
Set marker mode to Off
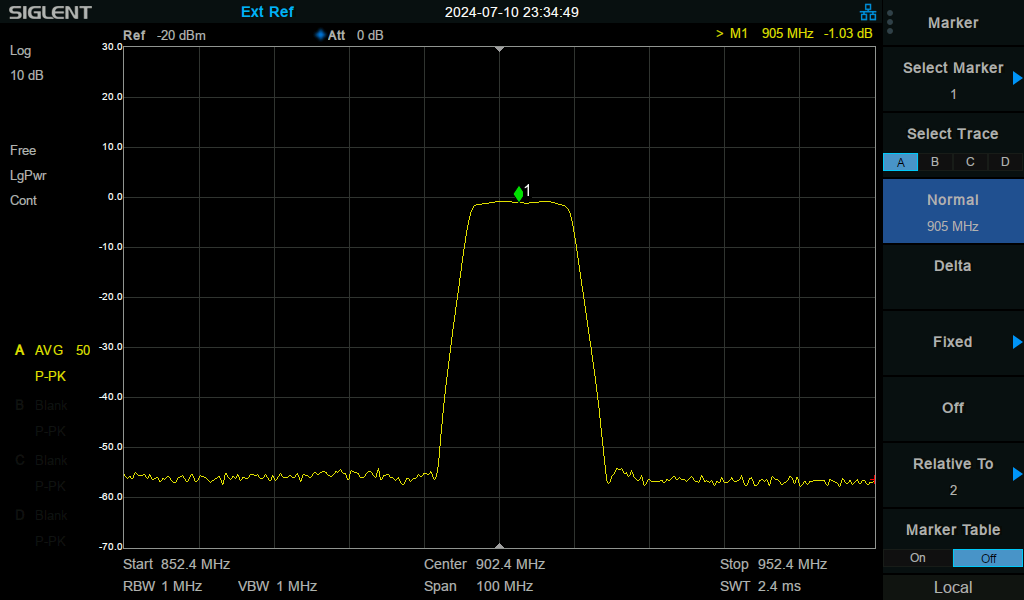952,408
